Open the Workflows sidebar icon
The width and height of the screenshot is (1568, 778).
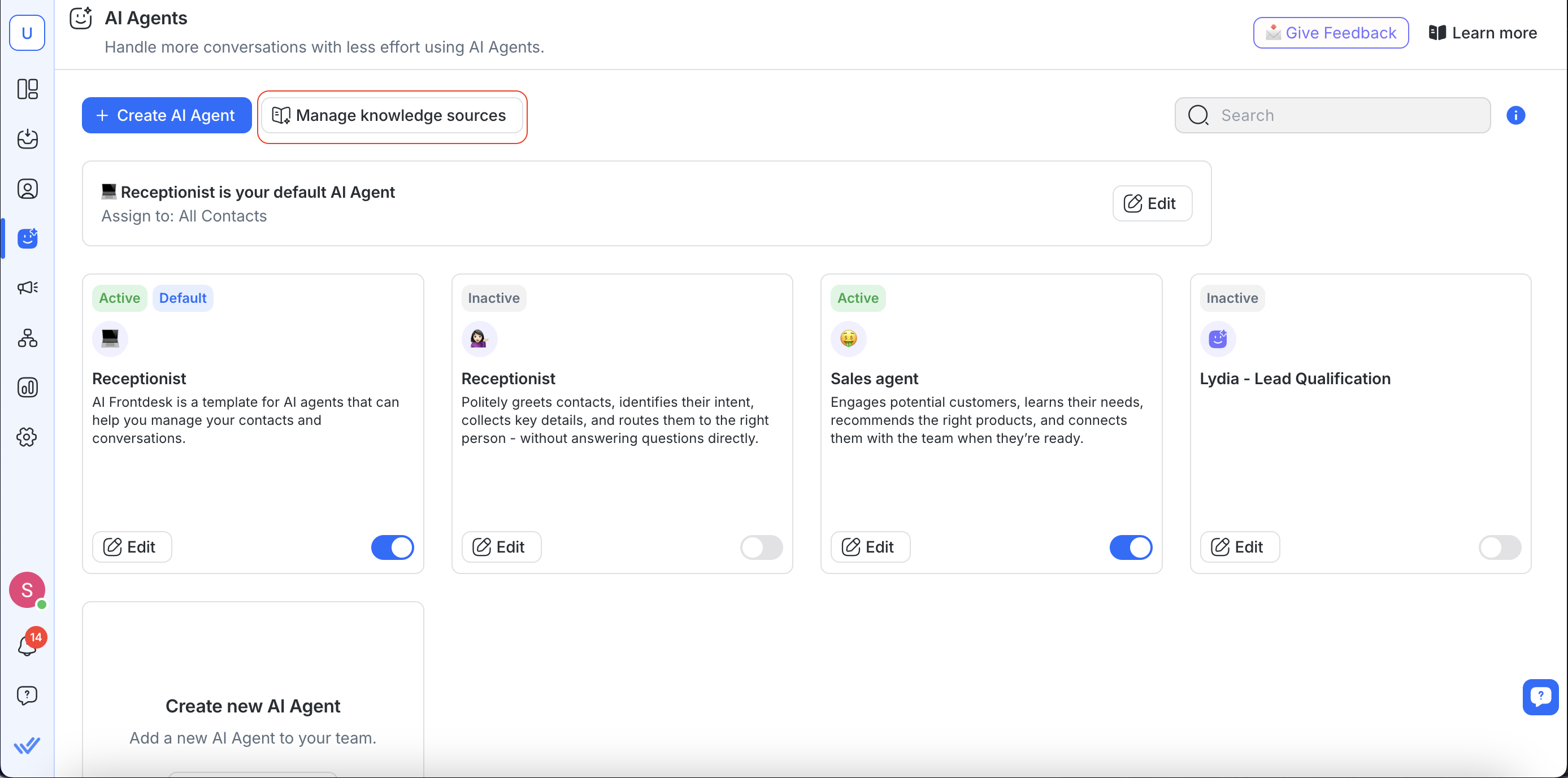click(x=27, y=338)
